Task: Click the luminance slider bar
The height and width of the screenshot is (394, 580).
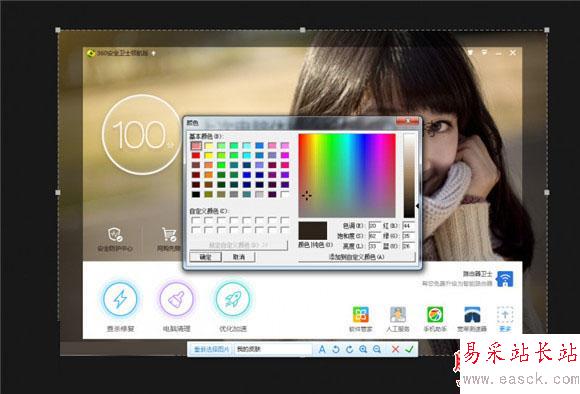Action: click(x=409, y=175)
